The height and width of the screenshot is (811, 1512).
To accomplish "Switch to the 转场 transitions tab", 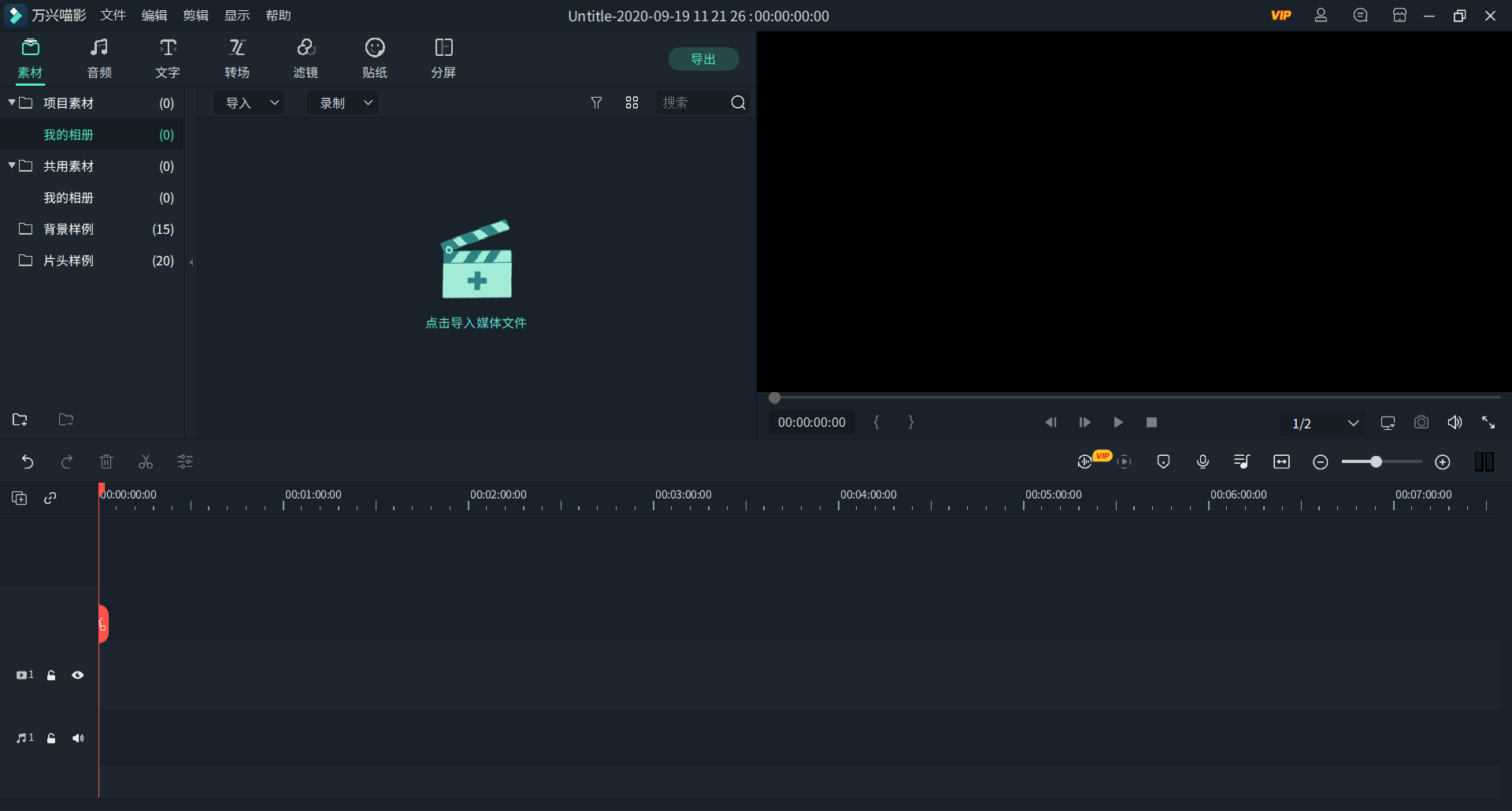I will [236, 59].
